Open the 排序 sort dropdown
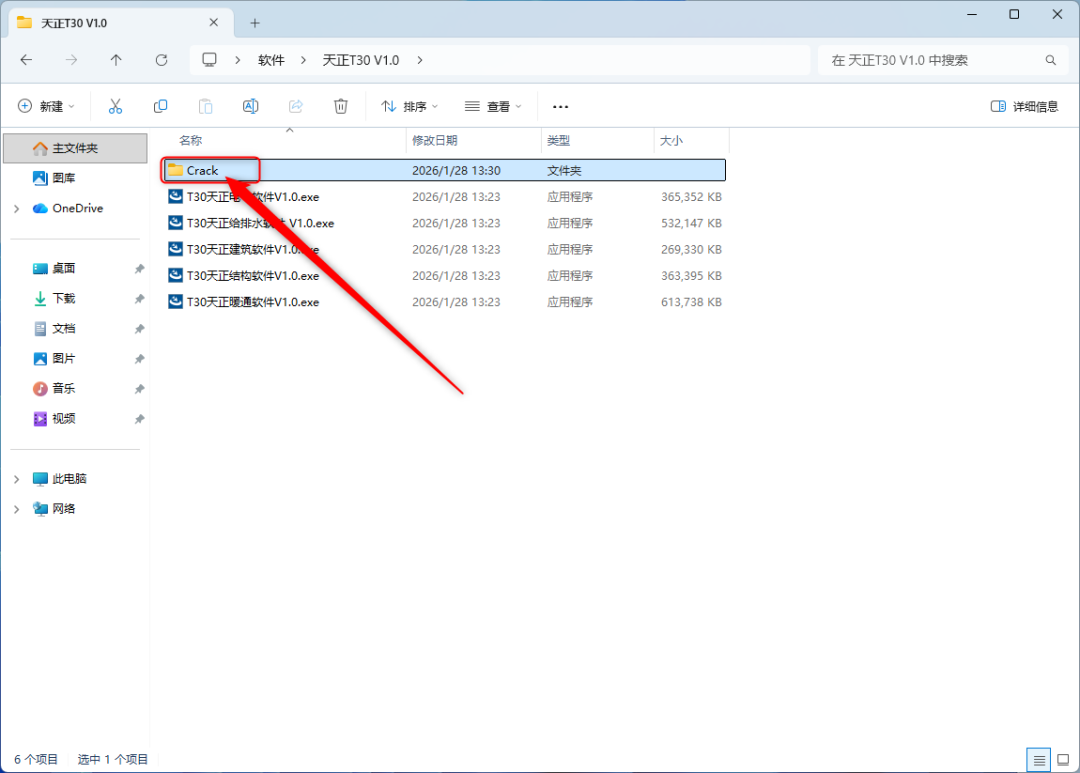Viewport: 1080px width, 773px height. click(x=410, y=106)
